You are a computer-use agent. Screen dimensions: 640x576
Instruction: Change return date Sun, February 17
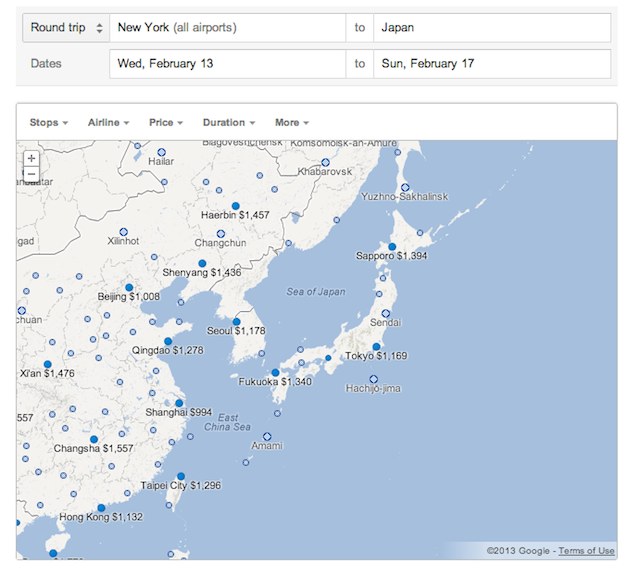point(492,64)
